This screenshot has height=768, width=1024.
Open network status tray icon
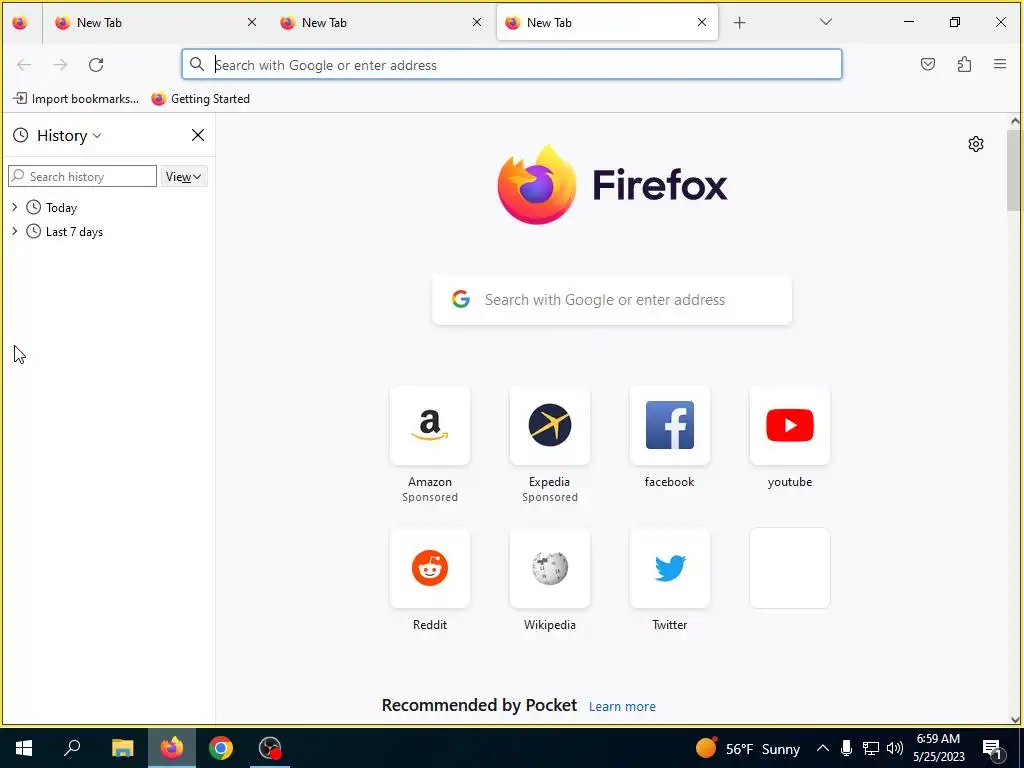(871, 748)
